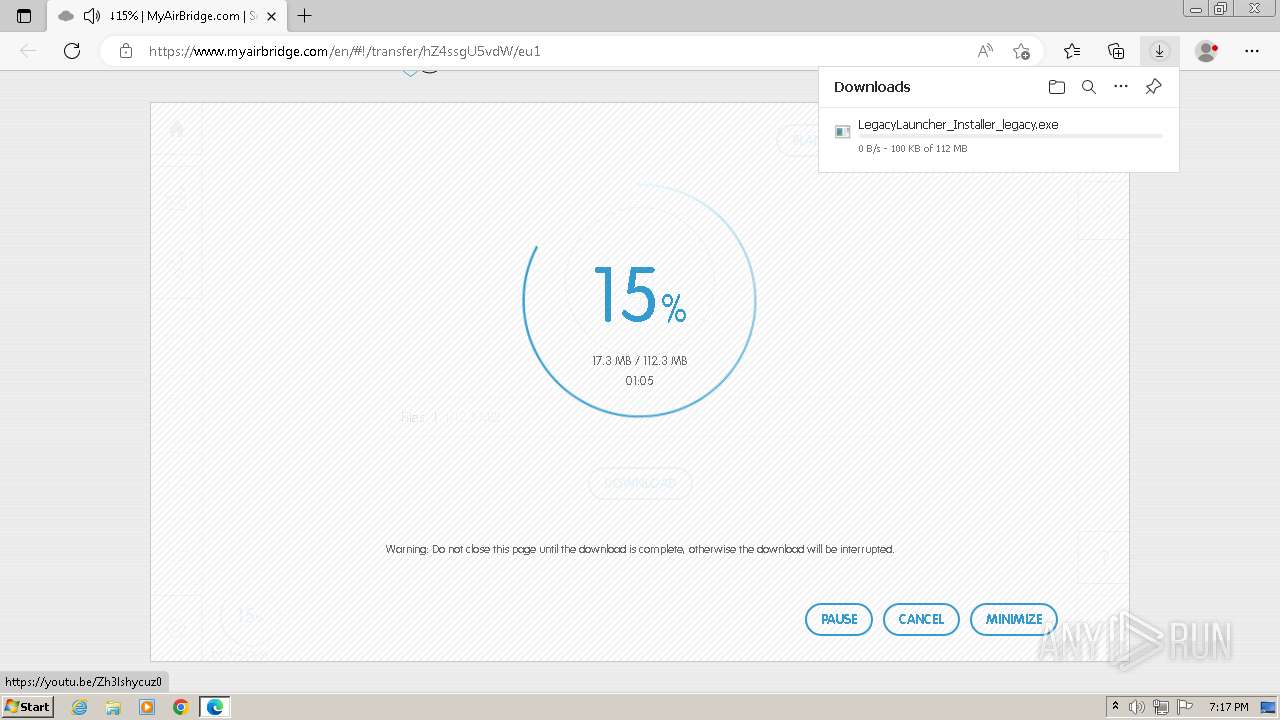The height and width of the screenshot is (720, 1280).
Task: Open the Windows Start menu
Action: [x=28, y=707]
